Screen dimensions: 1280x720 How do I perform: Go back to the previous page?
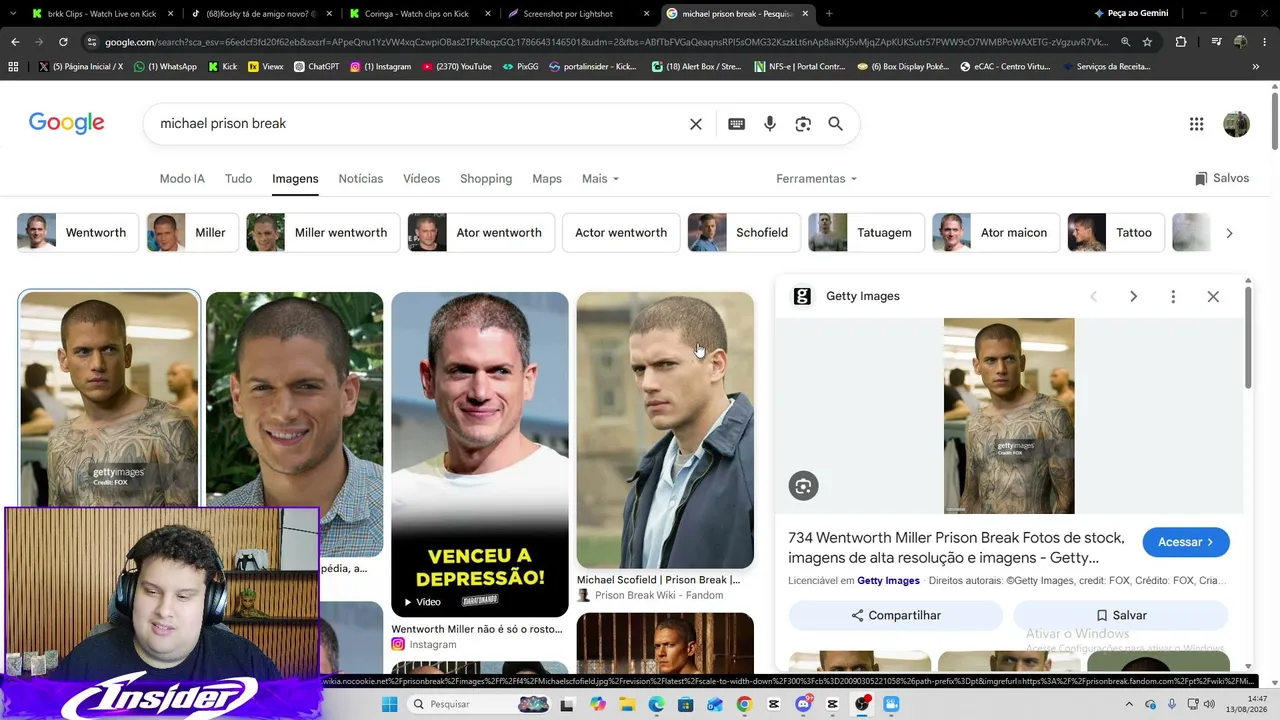[x=15, y=42]
